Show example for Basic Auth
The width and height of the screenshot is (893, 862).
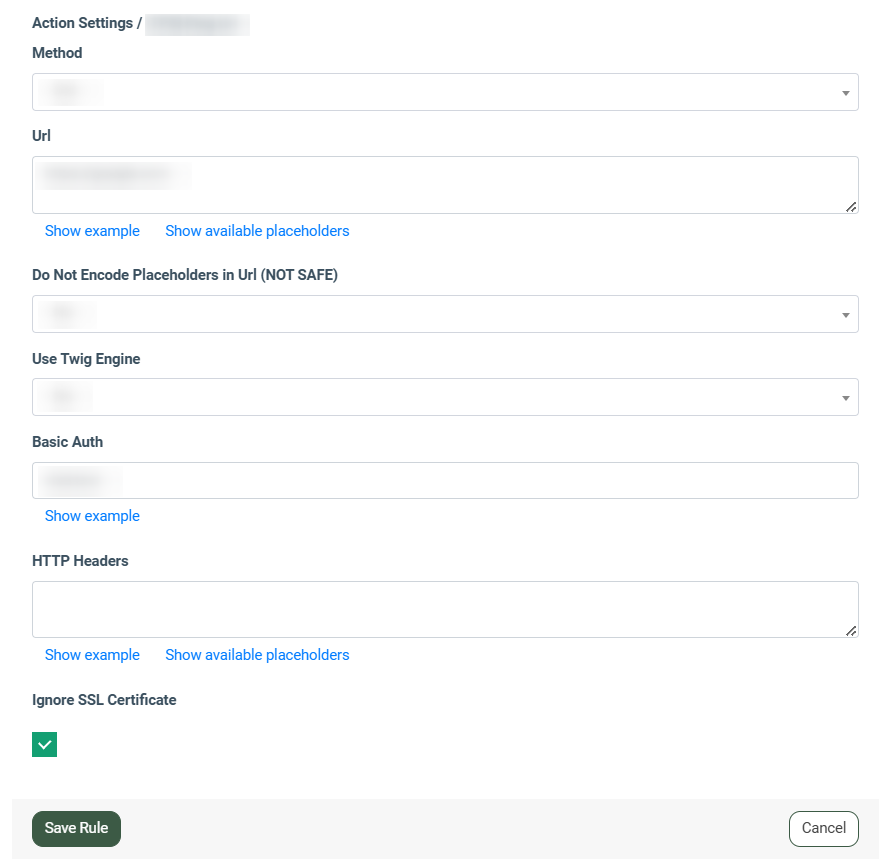pyautogui.click(x=92, y=516)
